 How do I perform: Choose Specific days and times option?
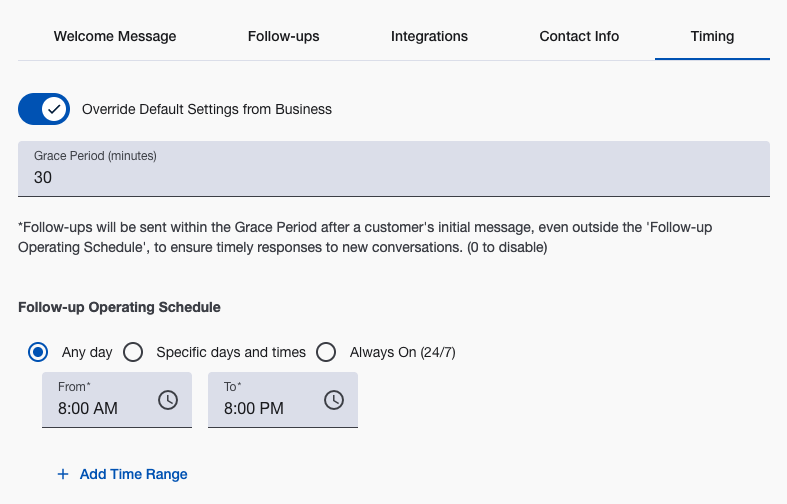[x=132, y=352]
